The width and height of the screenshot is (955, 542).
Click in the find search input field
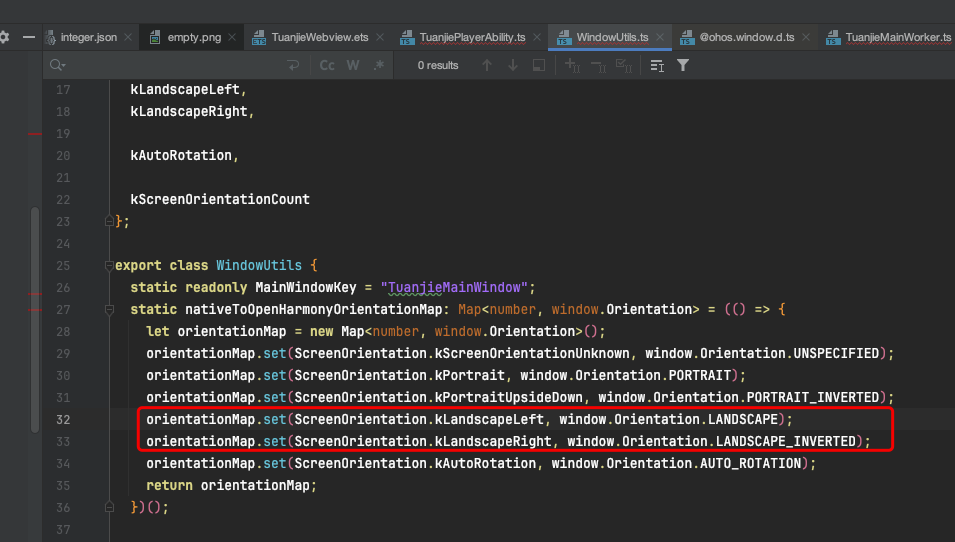[x=170, y=65]
